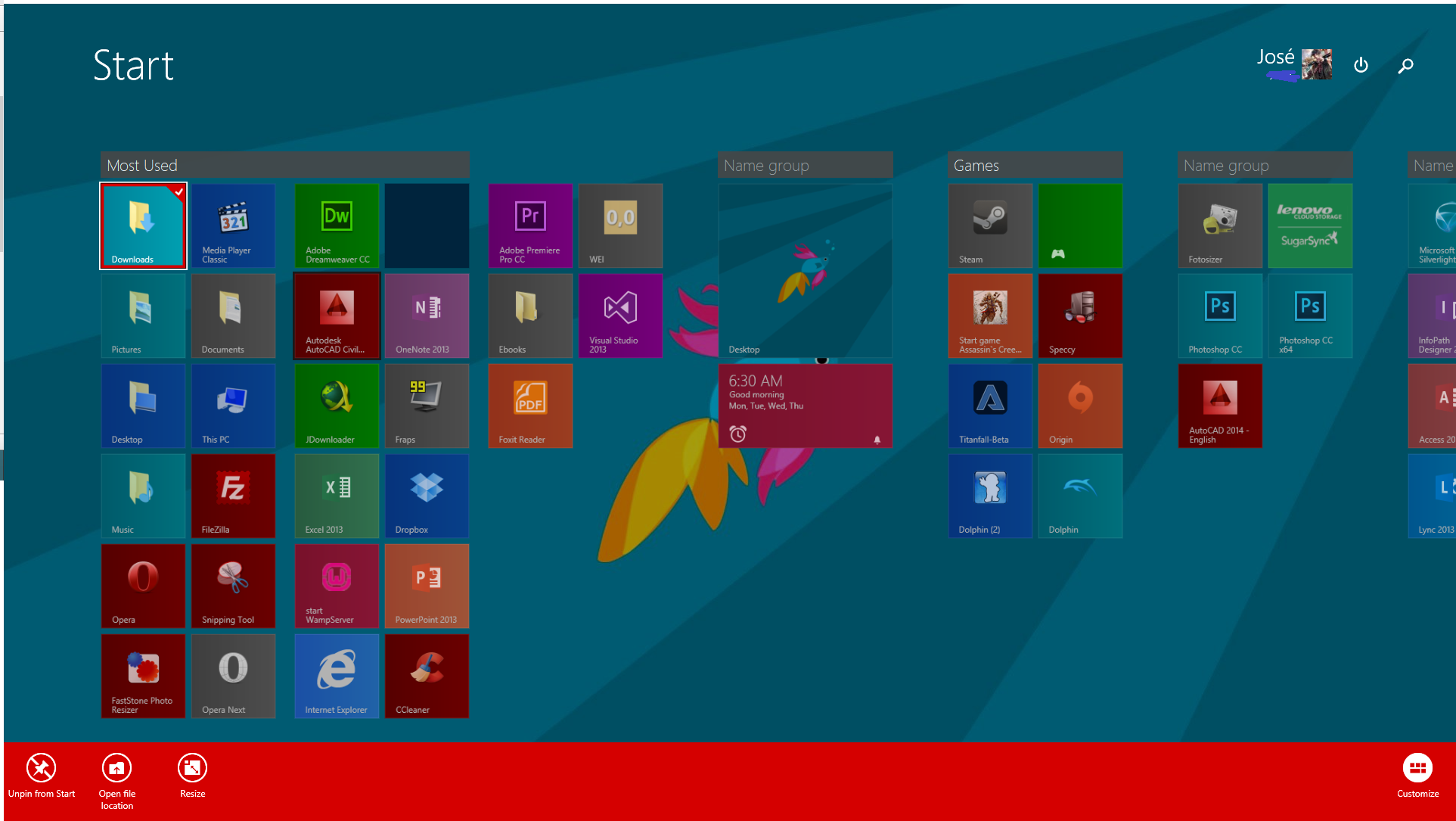
Task: Open the Snipping Tool
Action: [233, 586]
